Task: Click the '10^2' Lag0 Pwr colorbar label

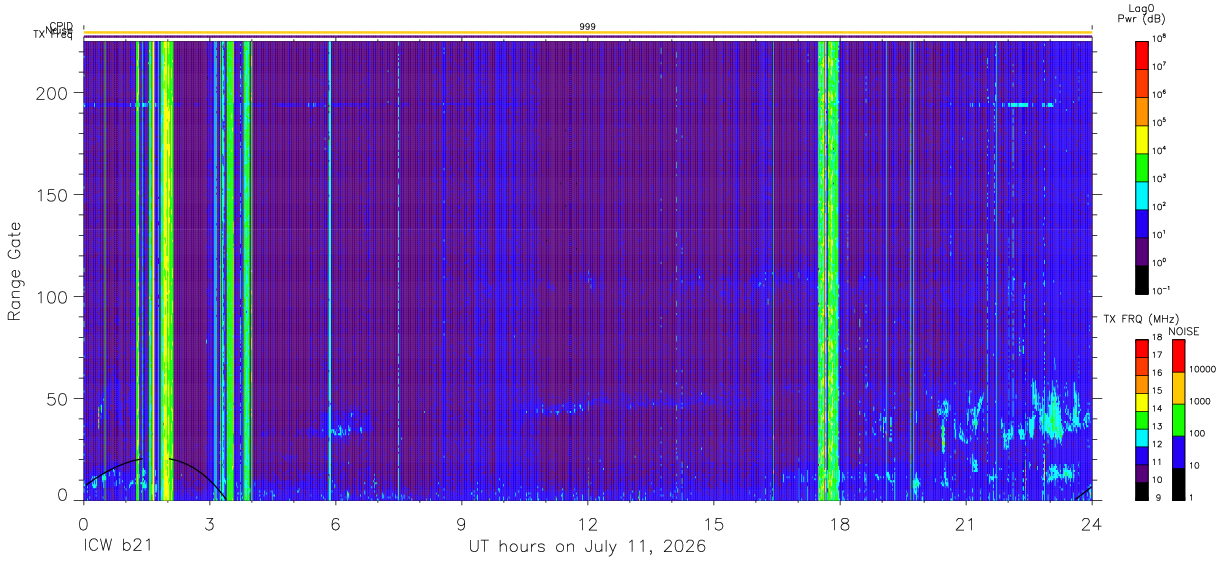Action: [x=1159, y=206]
